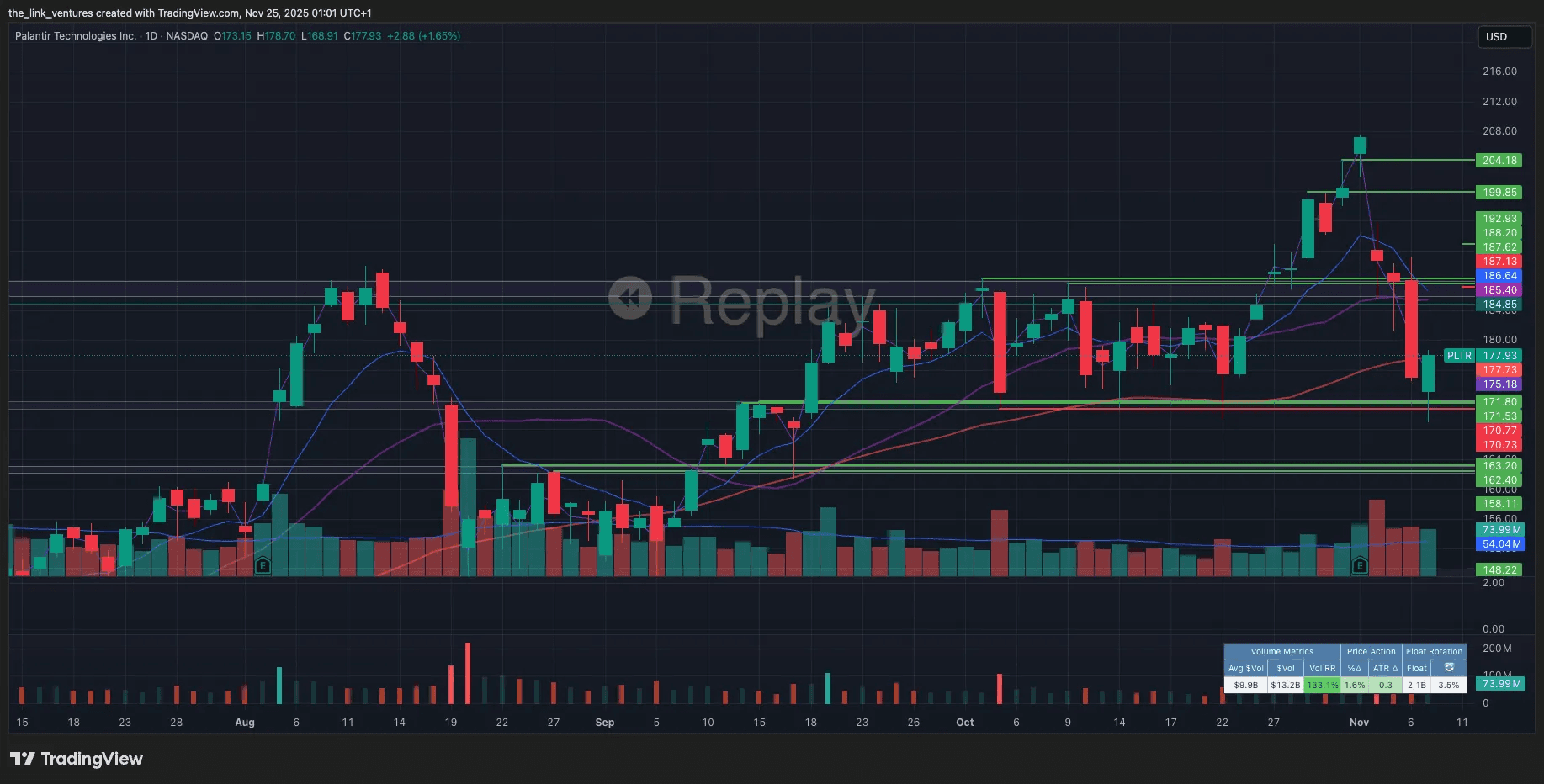The image size is (1544, 784).
Task: Click the +2.88 (+1.65%) change value
Action: tap(423, 36)
